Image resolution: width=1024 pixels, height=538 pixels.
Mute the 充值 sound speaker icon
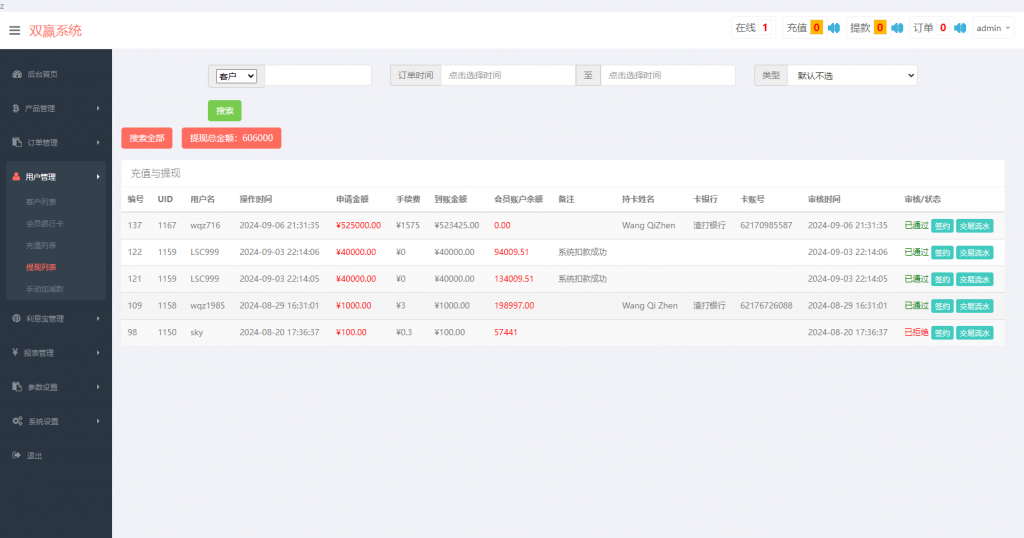click(833, 28)
